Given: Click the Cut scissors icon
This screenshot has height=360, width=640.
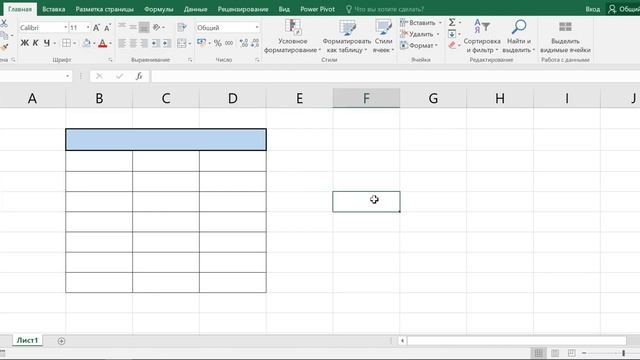Looking at the screenshot, I should tap(4, 23).
